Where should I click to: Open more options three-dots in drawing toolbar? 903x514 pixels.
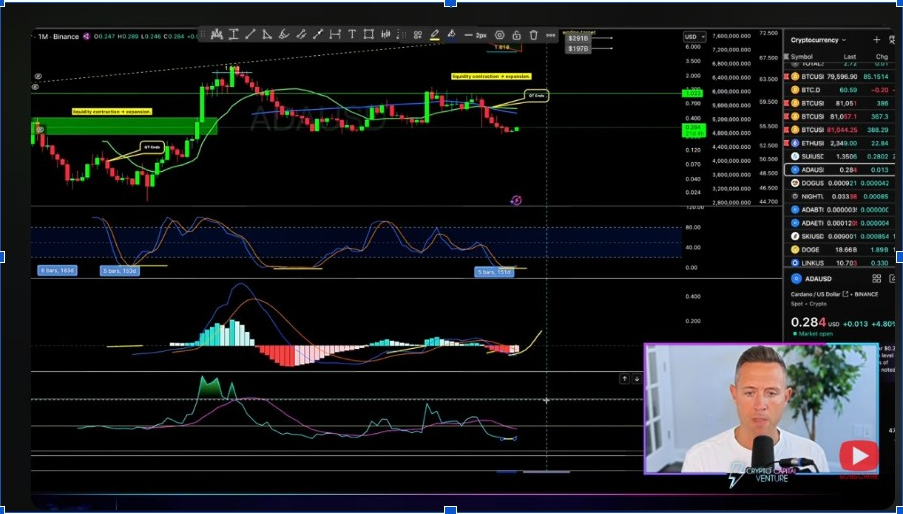tap(551, 35)
